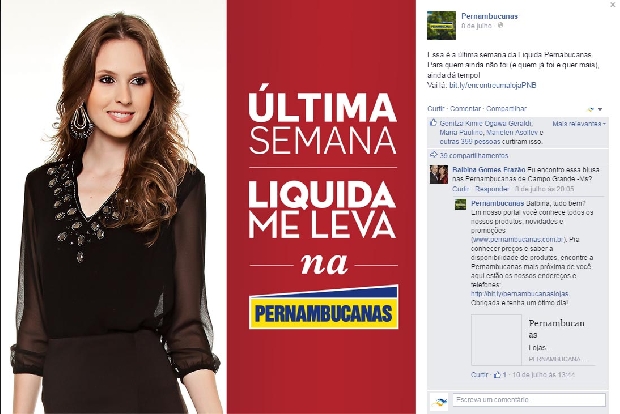This screenshot has width=620, height=414.
Task: Click Curtir under the post
Action: click(x=436, y=108)
